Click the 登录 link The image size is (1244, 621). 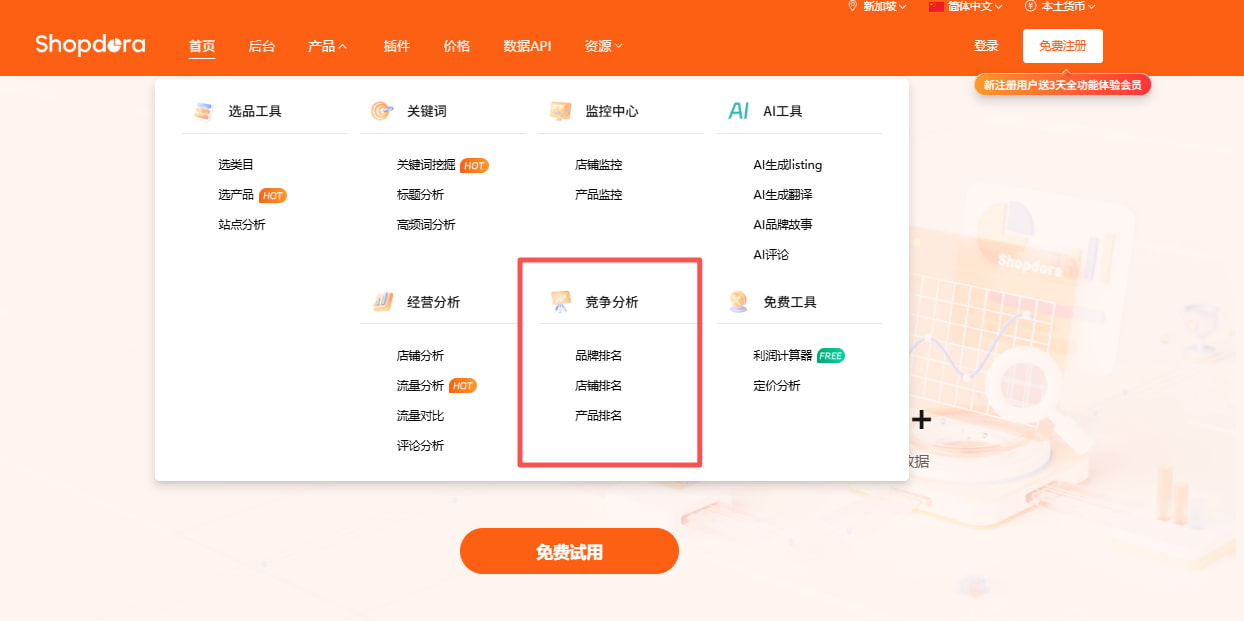pyautogui.click(x=985, y=45)
